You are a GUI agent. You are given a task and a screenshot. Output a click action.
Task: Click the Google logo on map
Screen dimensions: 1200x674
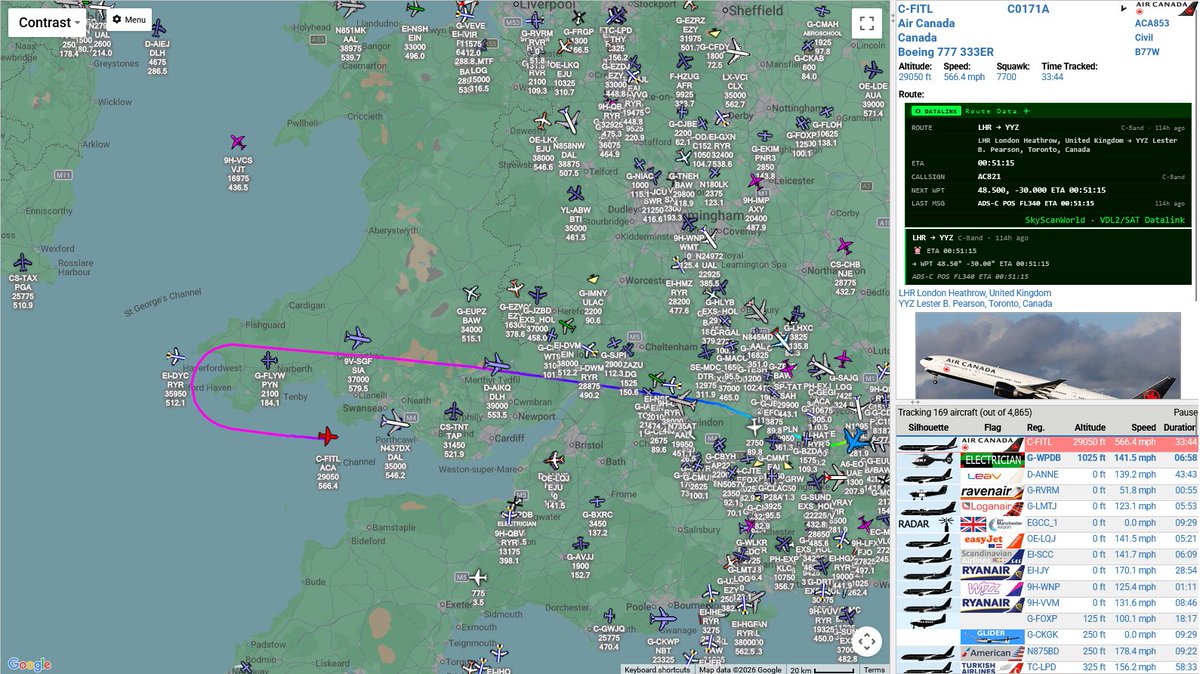(29, 664)
